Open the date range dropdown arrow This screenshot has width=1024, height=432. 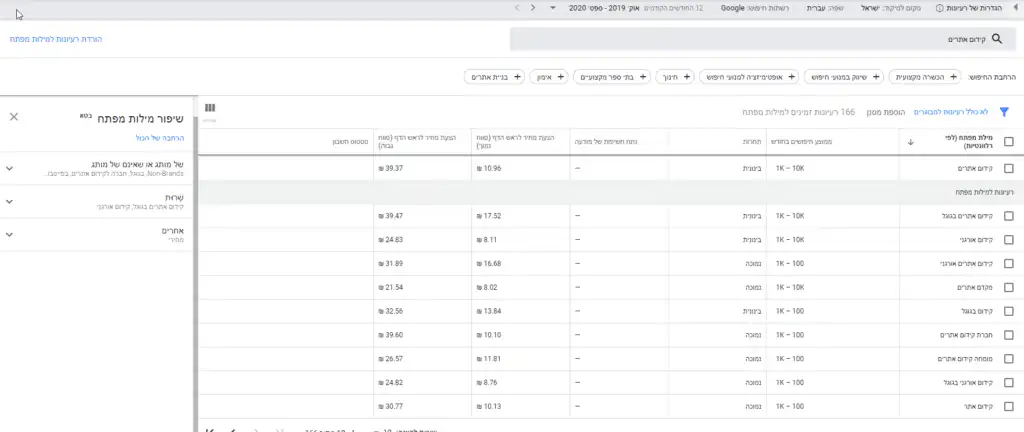pyautogui.click(x=553, y=7)
